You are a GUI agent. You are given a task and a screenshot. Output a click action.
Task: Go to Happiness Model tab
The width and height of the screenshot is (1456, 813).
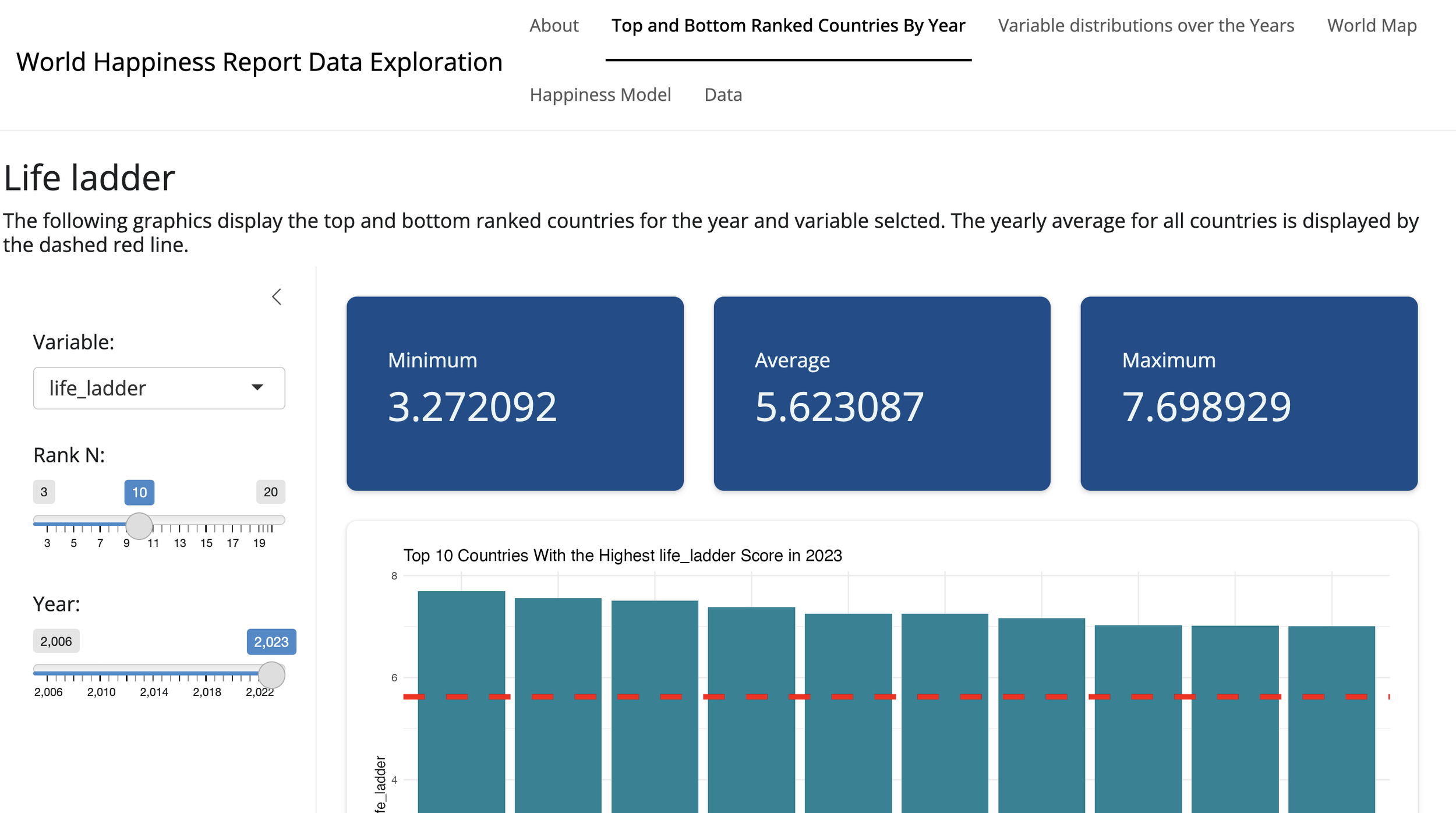600,94
